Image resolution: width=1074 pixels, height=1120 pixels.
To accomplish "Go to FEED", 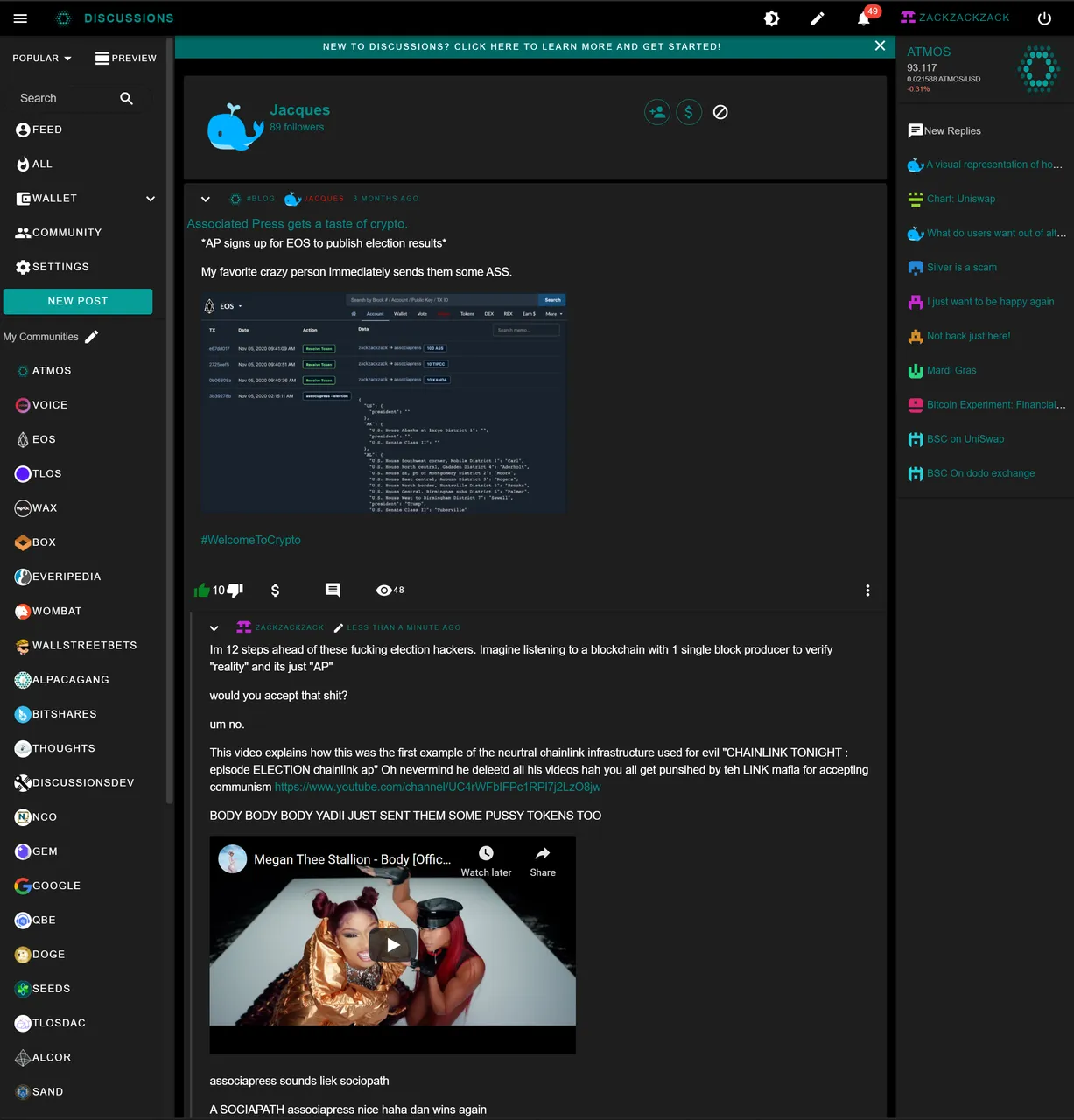I will [x=39, y=129].
